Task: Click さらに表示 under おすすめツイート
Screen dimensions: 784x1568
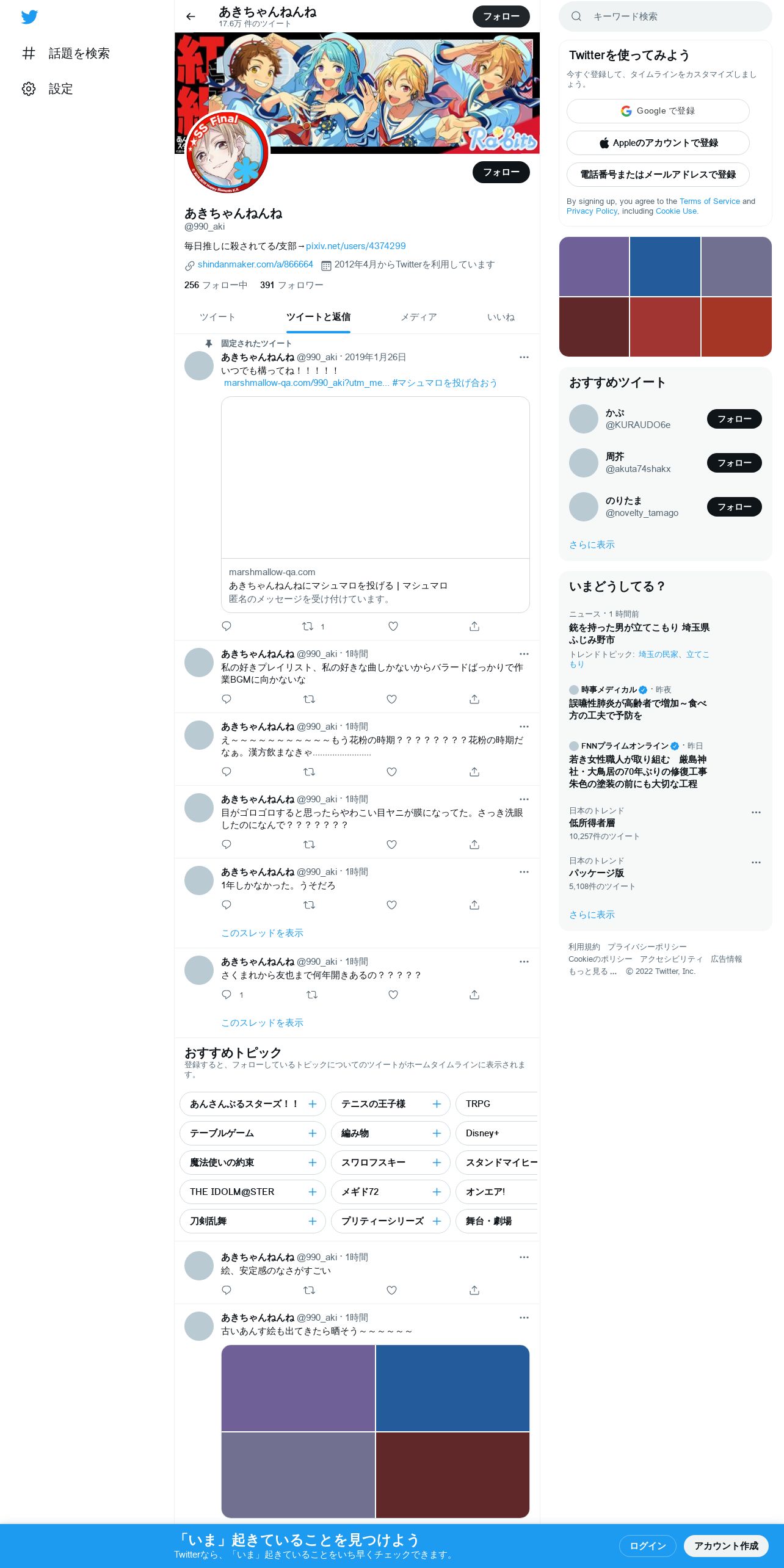Action: point(592,545)
